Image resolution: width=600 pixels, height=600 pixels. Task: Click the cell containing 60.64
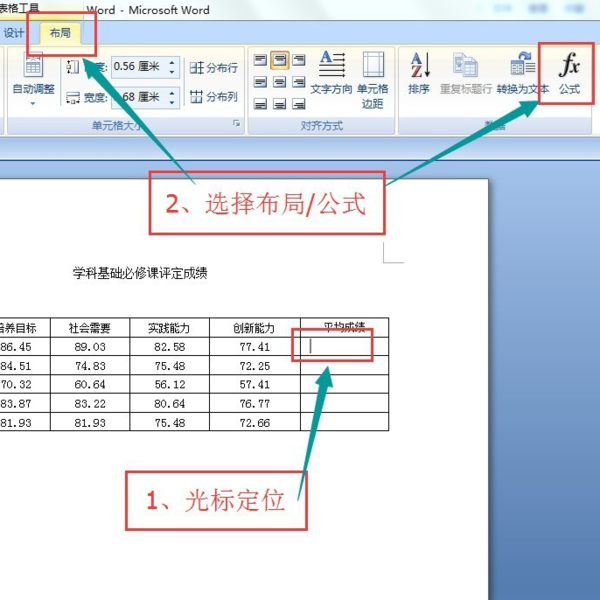coord(90,384)
